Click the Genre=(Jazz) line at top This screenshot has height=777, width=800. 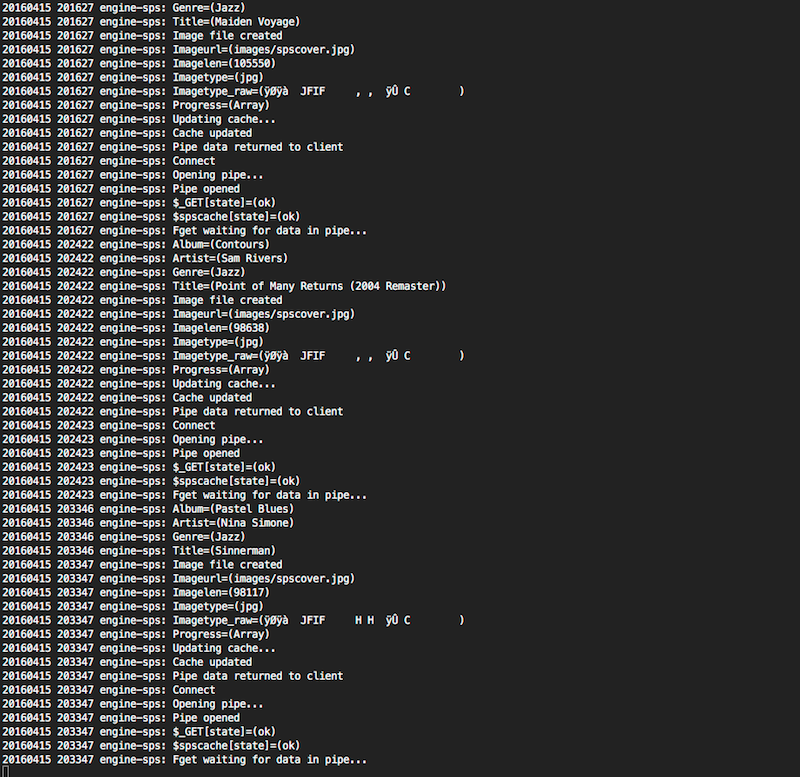(x=123, y=8)
